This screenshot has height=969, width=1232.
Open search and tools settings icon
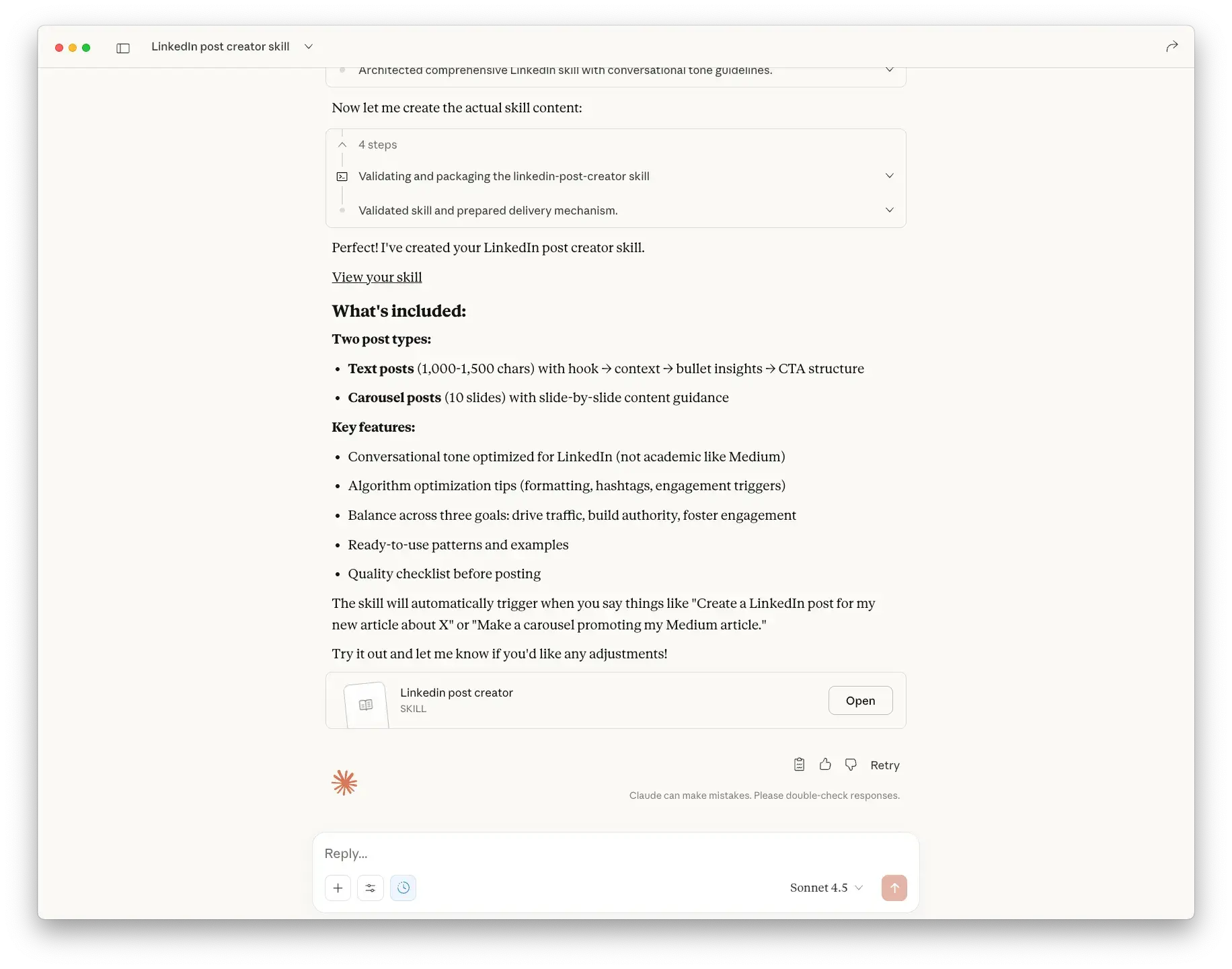click(x=371, y=888)
